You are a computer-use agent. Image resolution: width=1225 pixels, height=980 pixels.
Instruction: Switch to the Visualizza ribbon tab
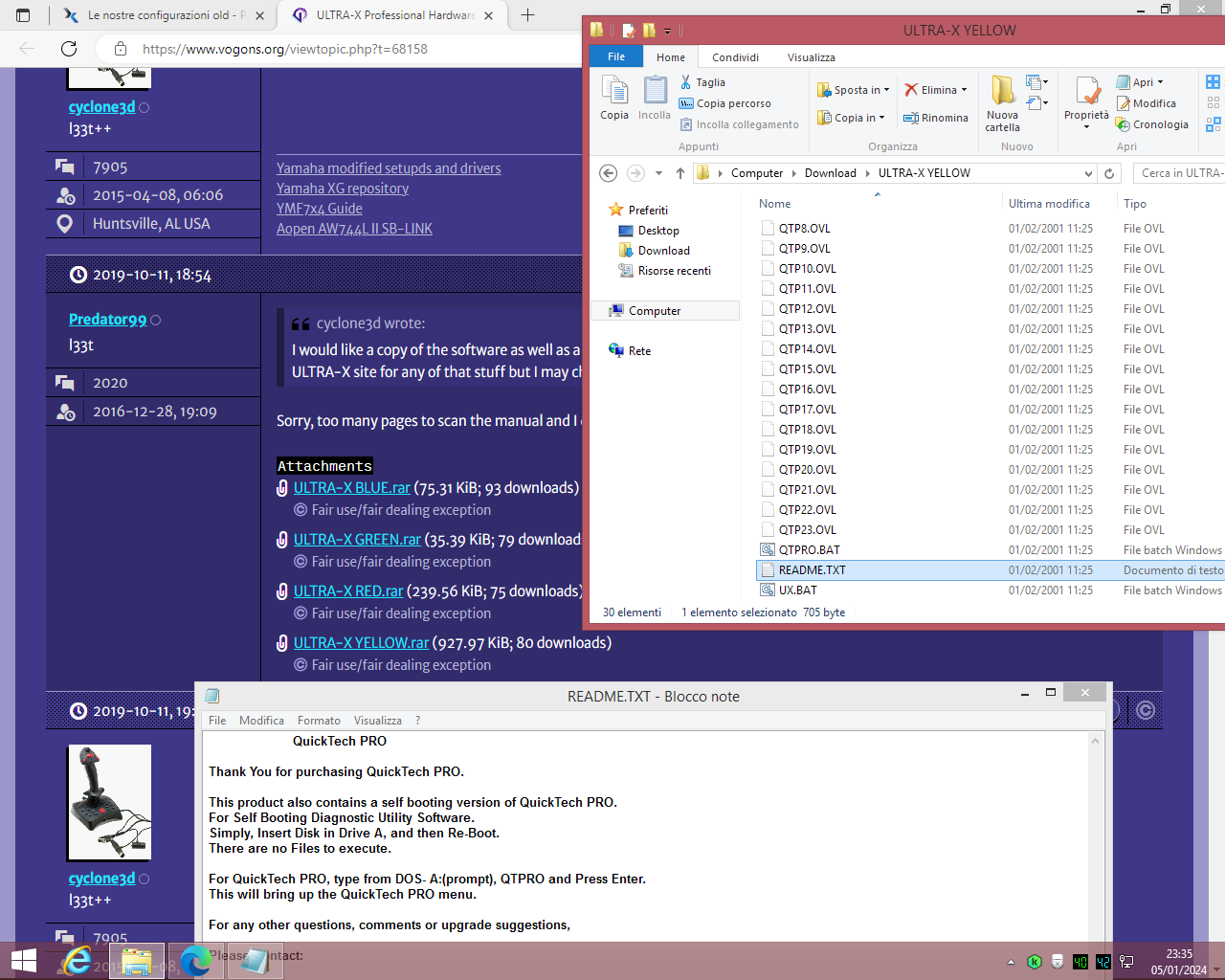[x=811, y=57]
